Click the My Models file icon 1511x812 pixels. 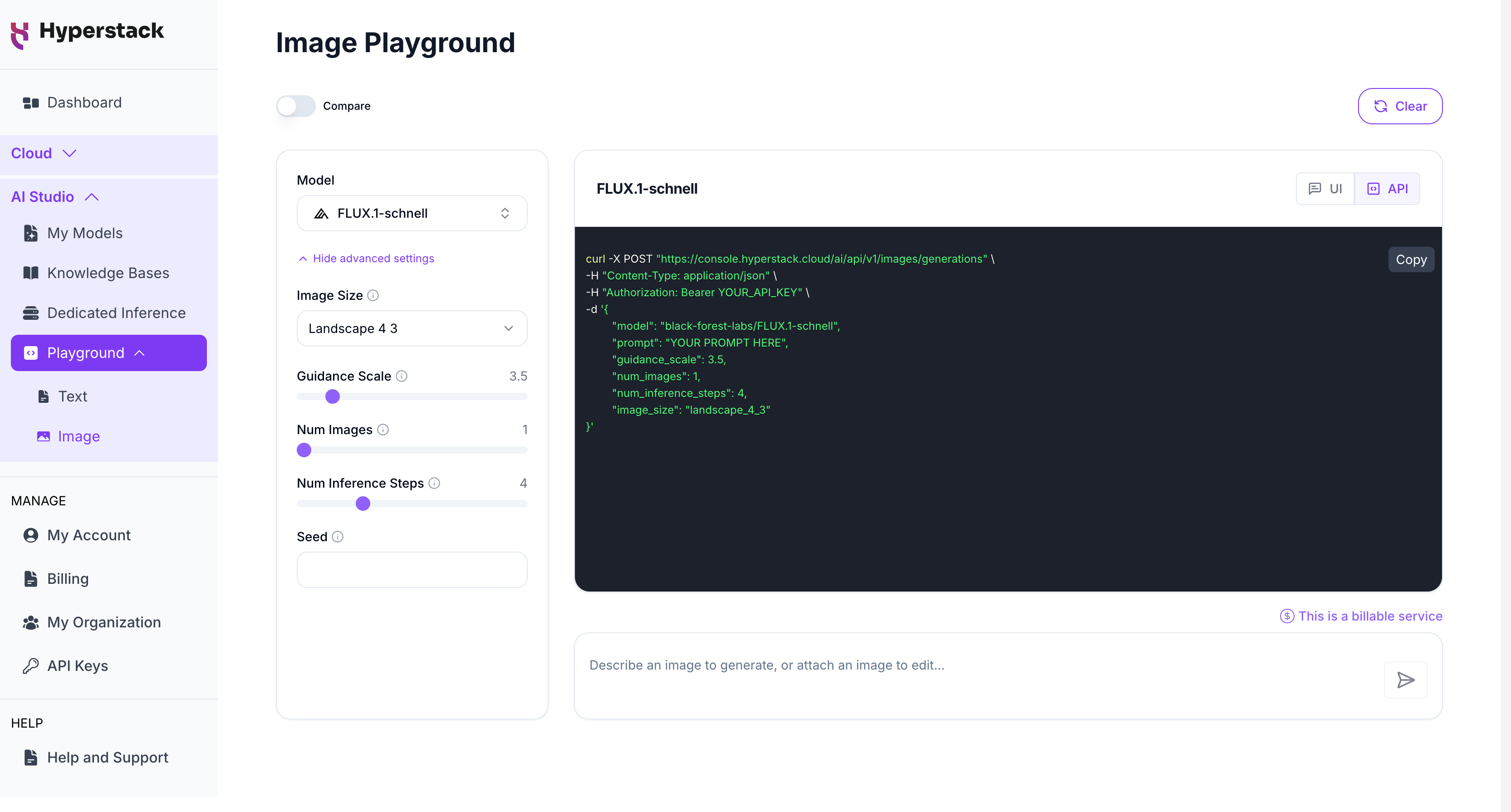pos(30,233)
